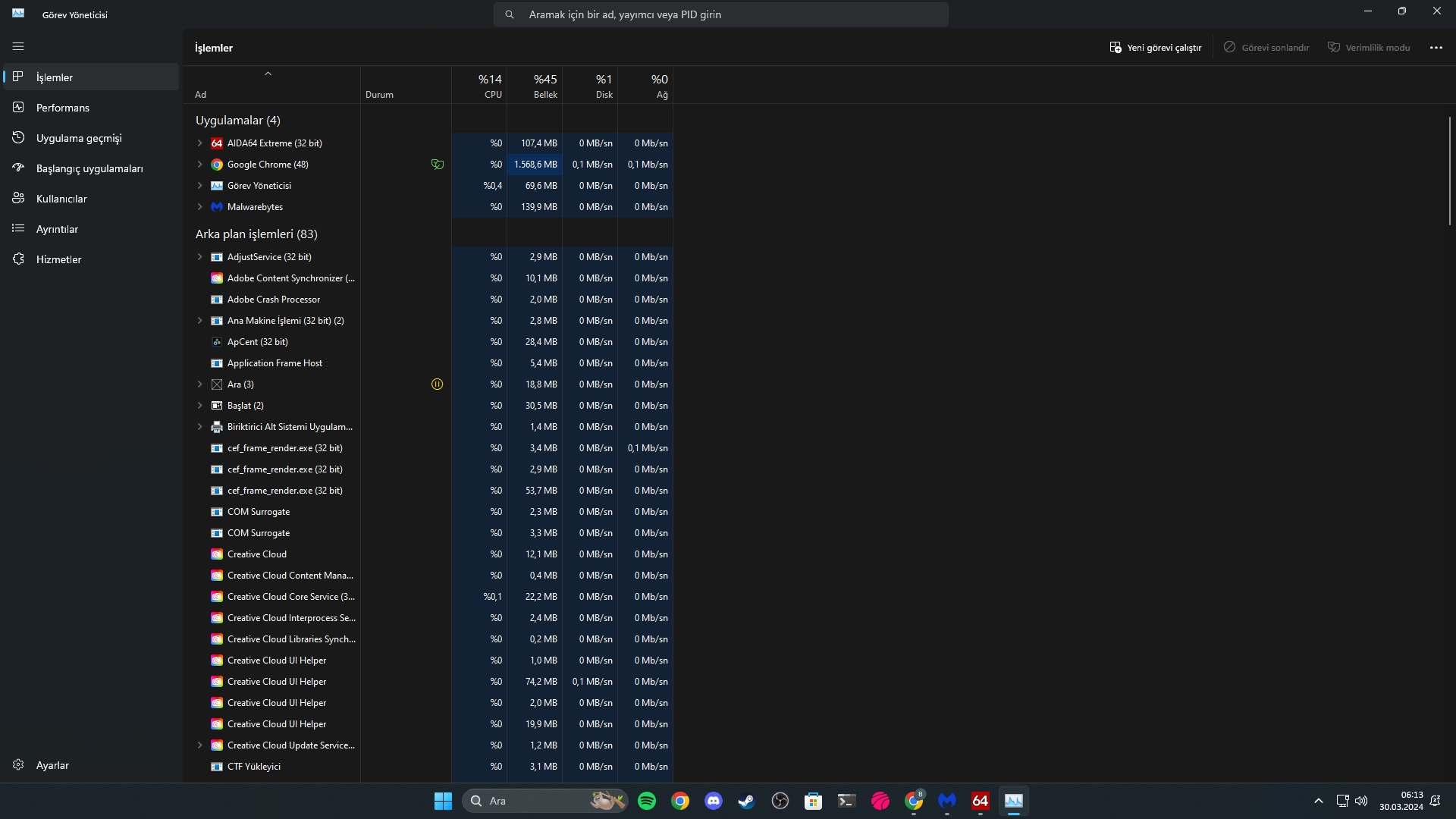Screen dimensions: 1456x819
Task: Click the search field for name or PID
Action: pos(720,14)
